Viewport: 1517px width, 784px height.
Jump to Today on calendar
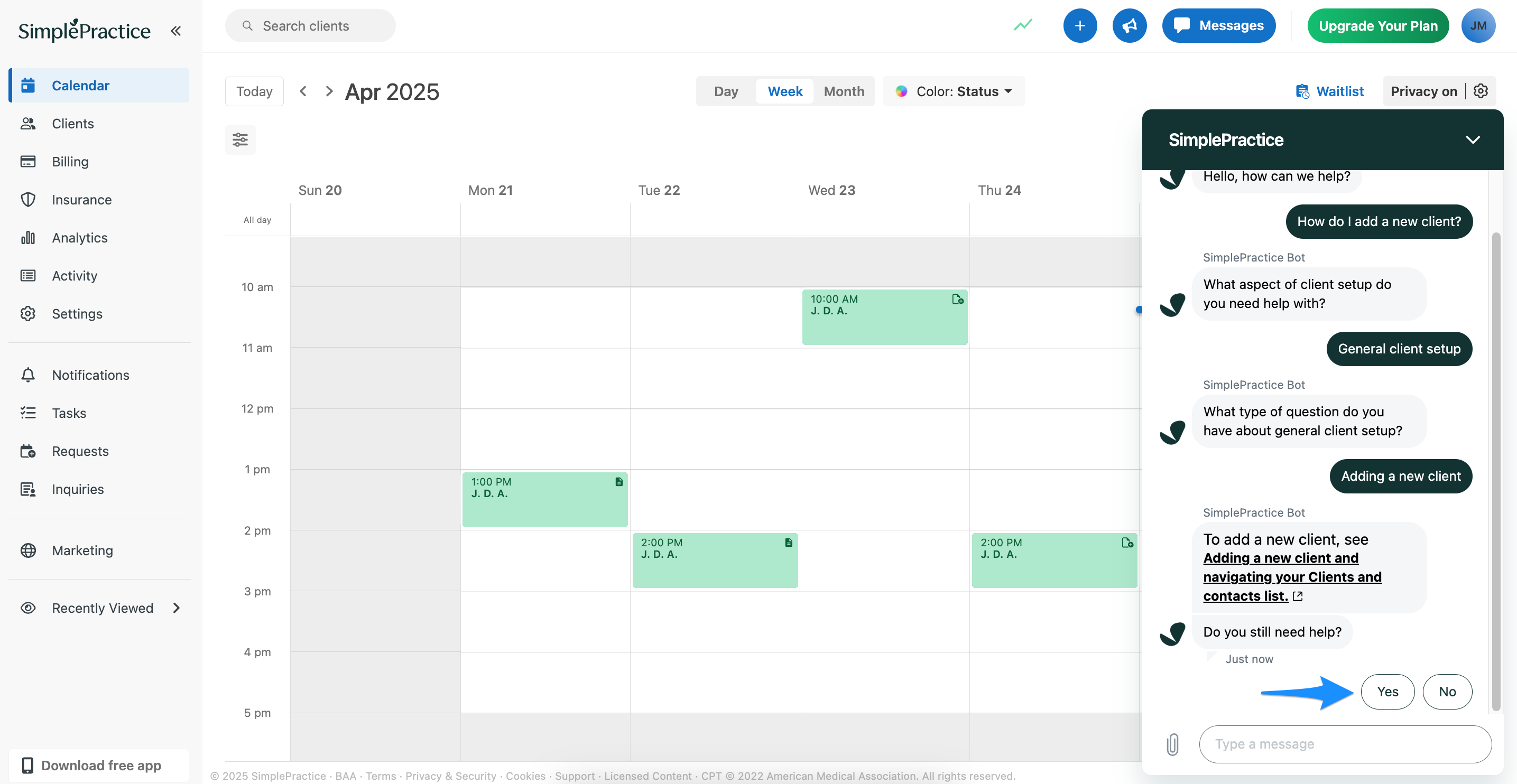pyautogui.click(x=254, y=91)
